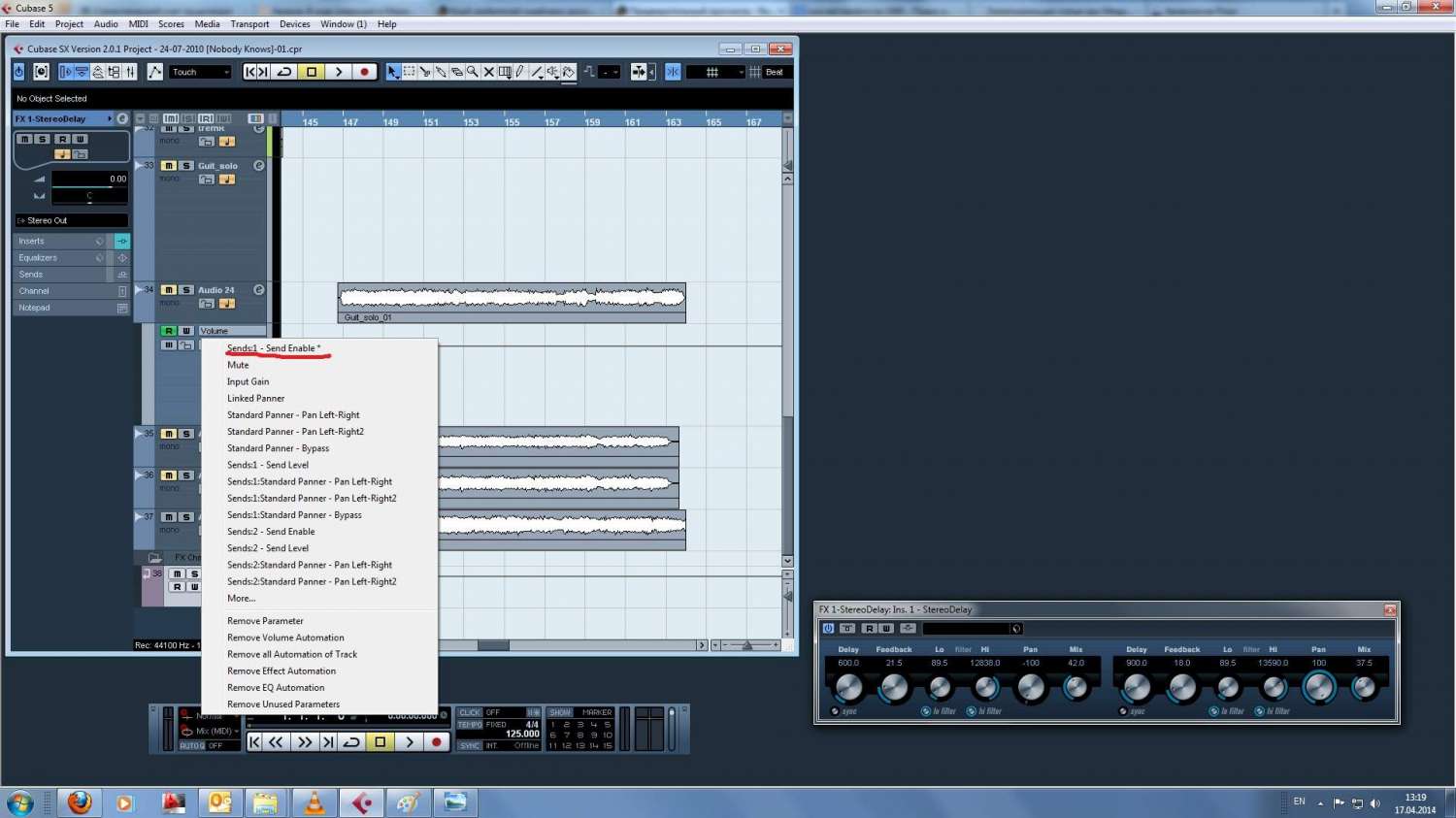1456x818 pixels.
Task: Open channel edit for Guit_solo track
Action: [259, 166]
